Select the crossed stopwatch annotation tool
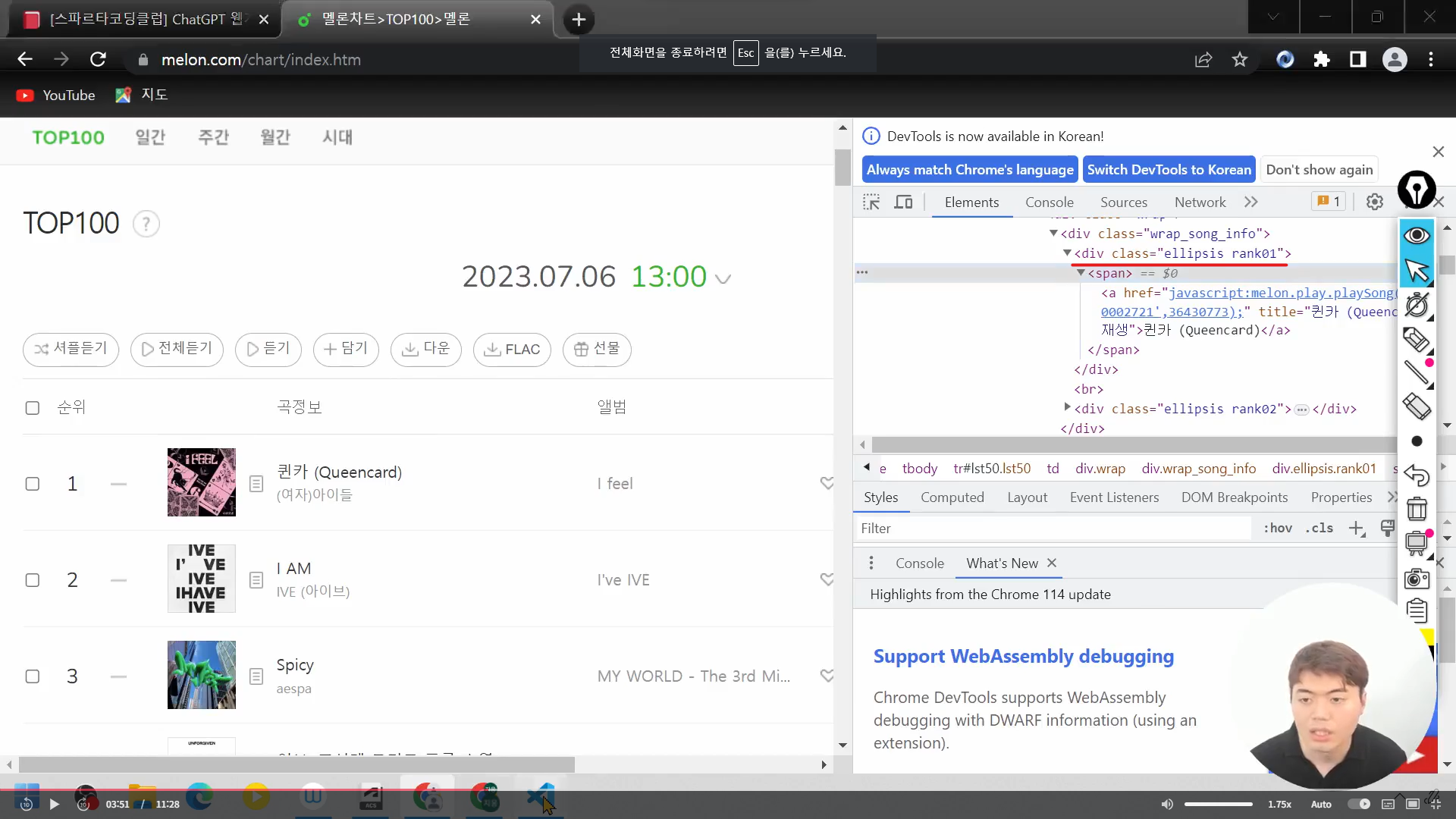 (1417, 305)
